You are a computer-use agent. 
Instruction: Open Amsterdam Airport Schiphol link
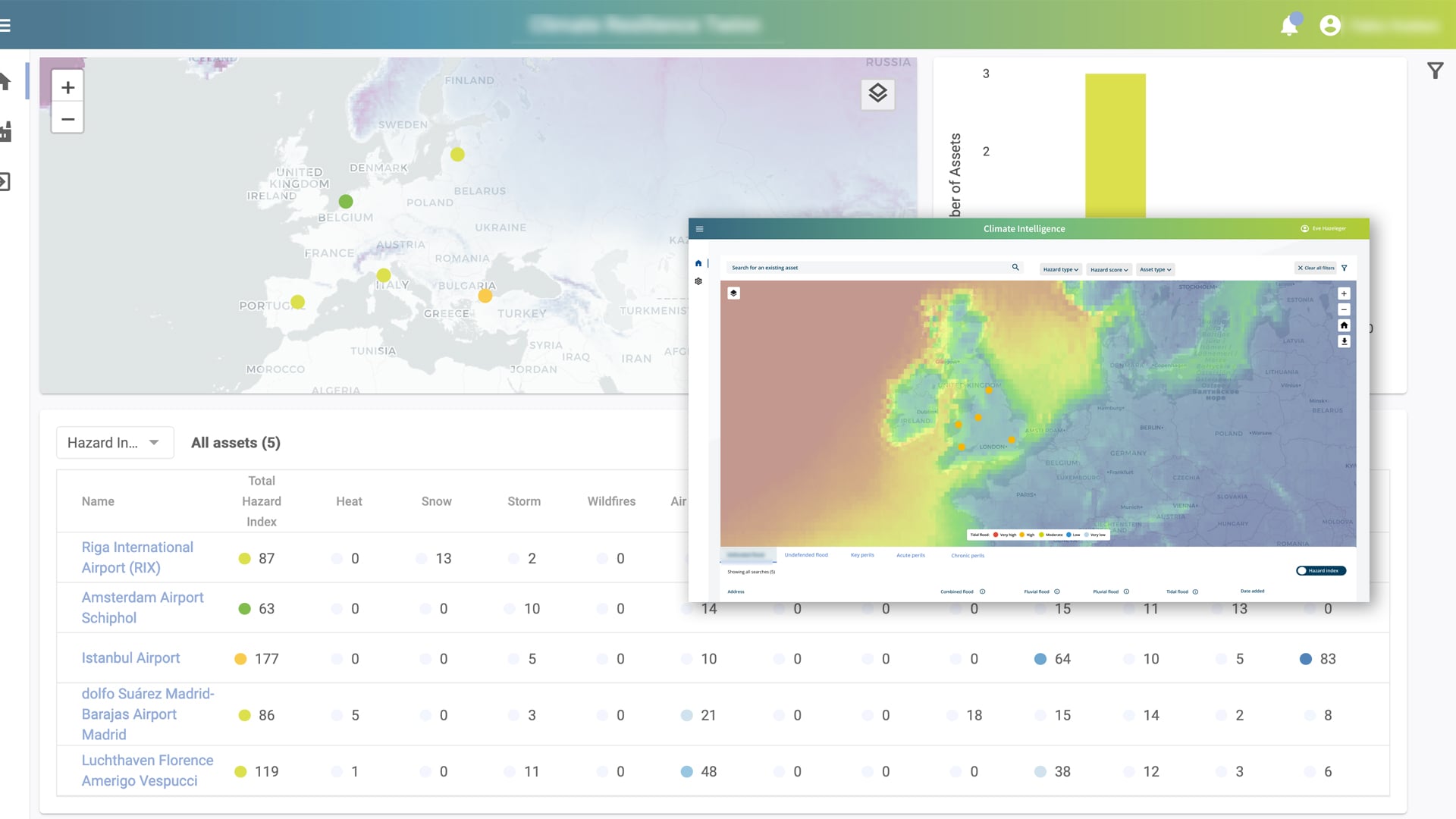tap(143, 607)
